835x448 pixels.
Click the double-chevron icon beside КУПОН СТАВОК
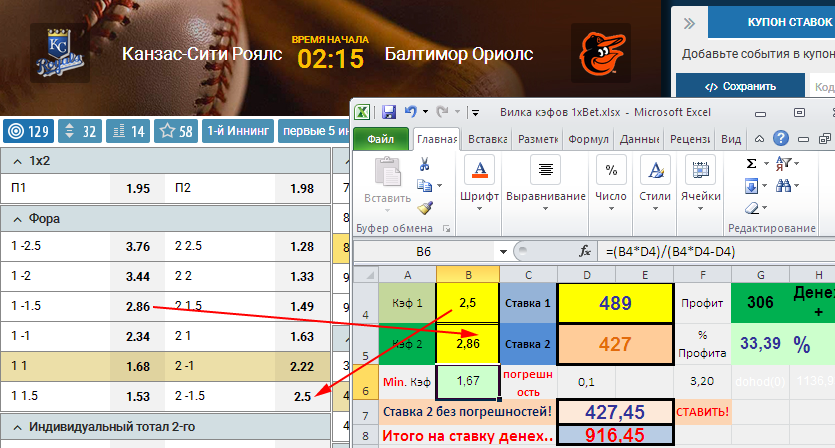click(689, 23)
